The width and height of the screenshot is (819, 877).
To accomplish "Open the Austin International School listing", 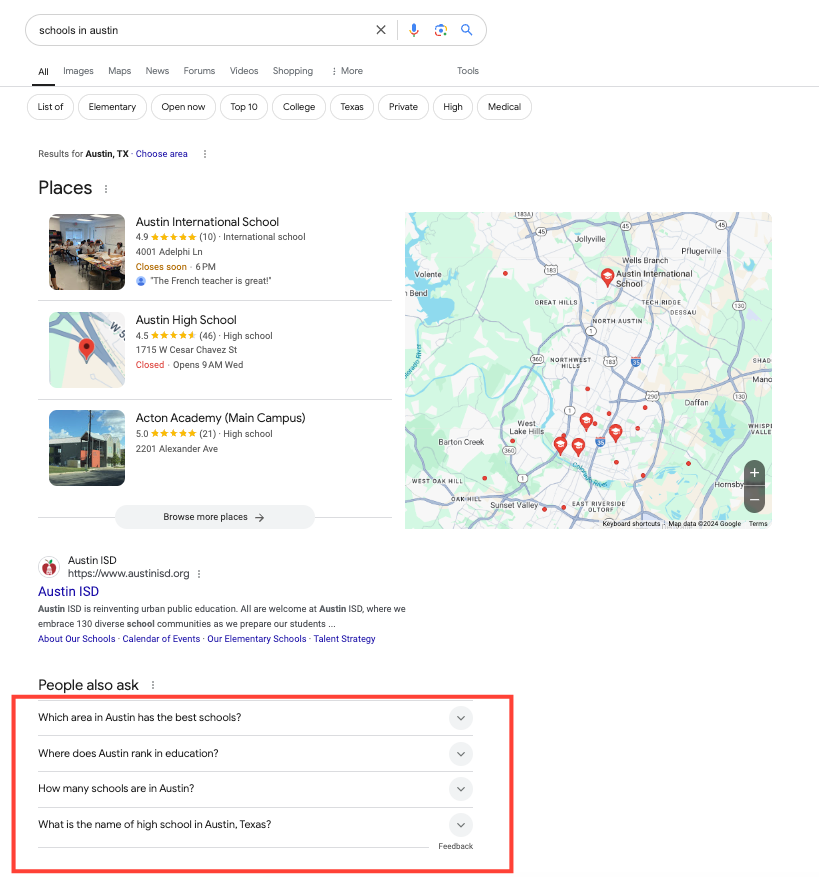I will (207, 222).
